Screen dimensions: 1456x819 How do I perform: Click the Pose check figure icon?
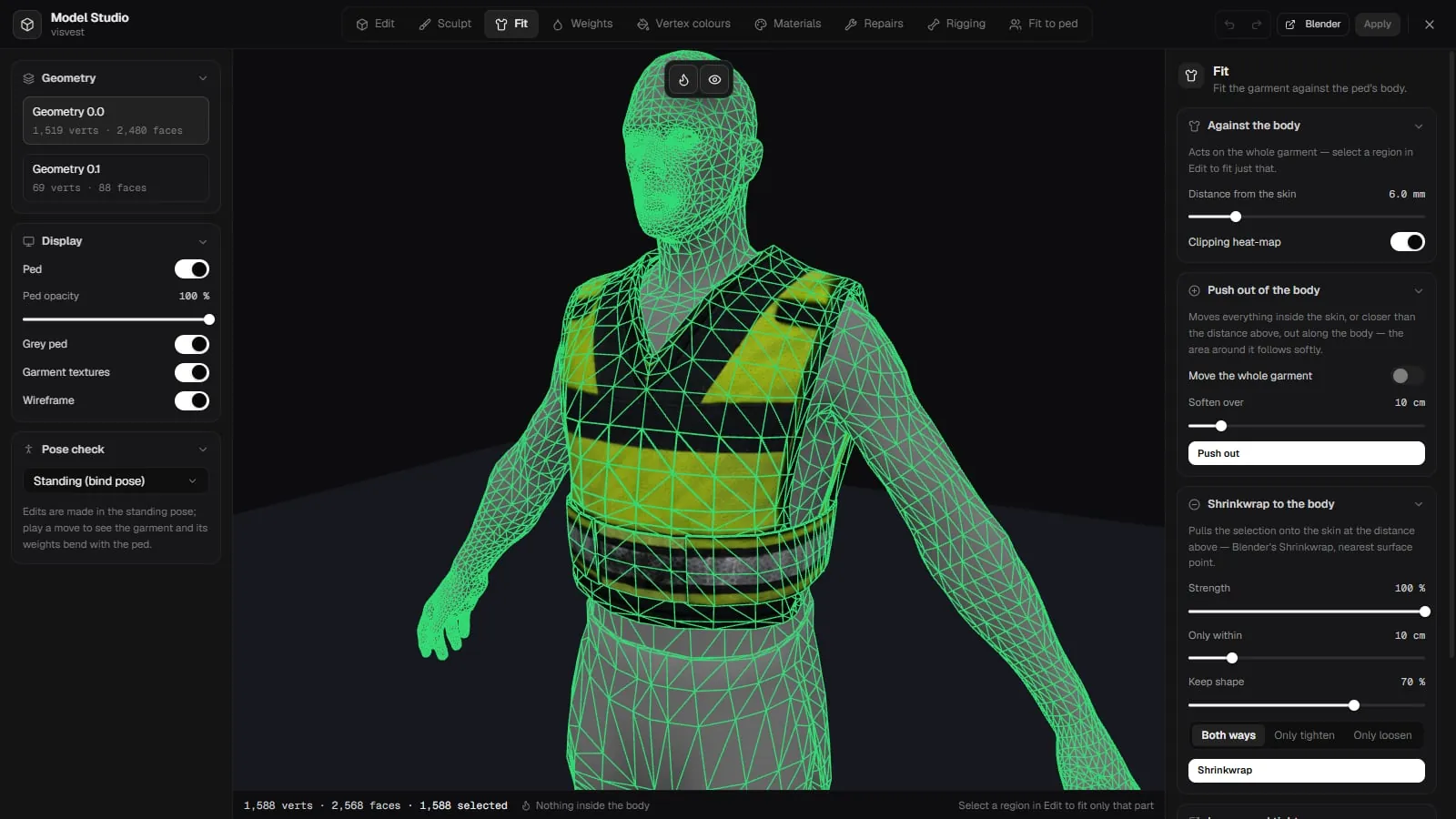(x=28, y=450)
